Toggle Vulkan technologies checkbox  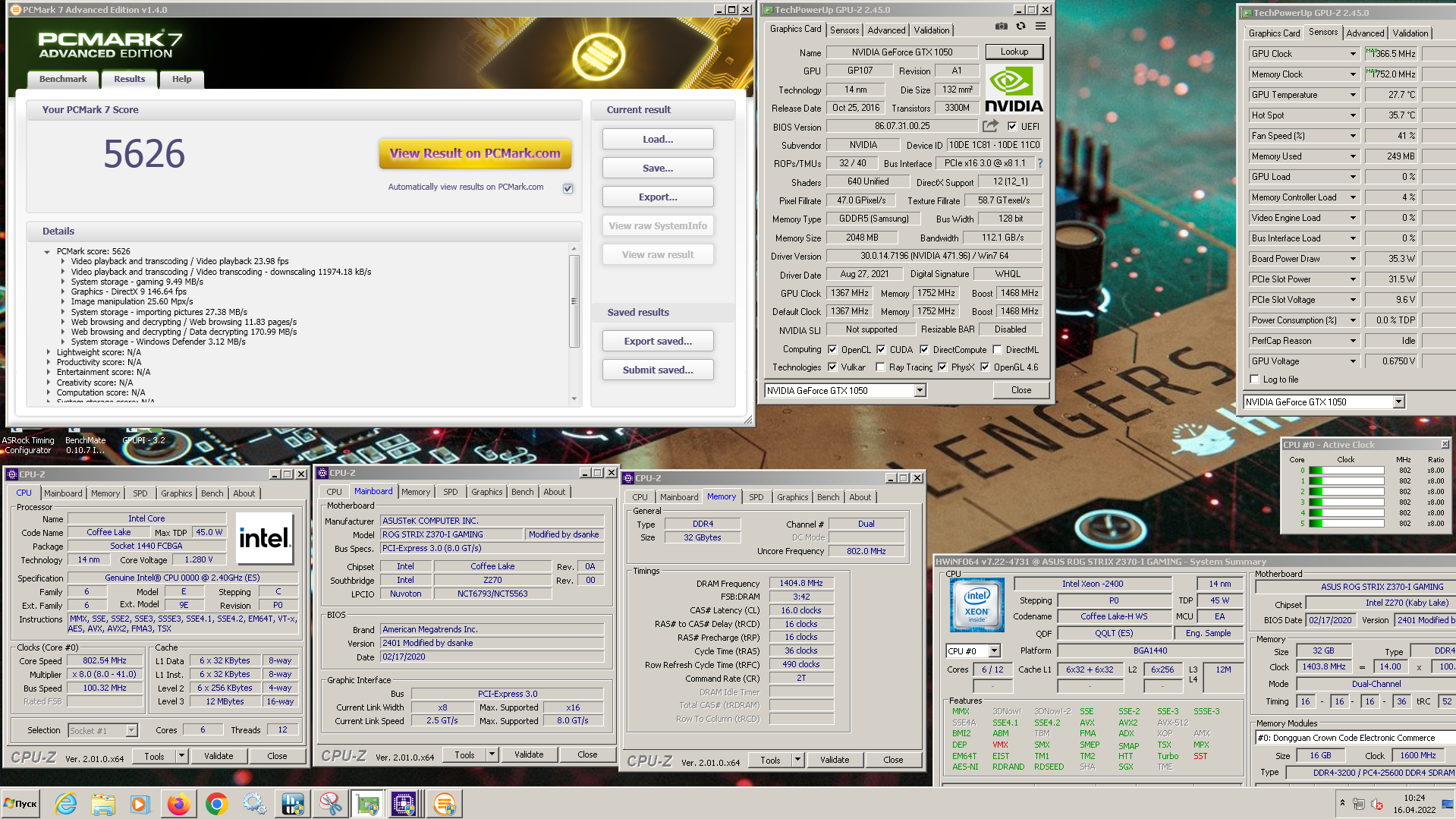tap(832, 367)
